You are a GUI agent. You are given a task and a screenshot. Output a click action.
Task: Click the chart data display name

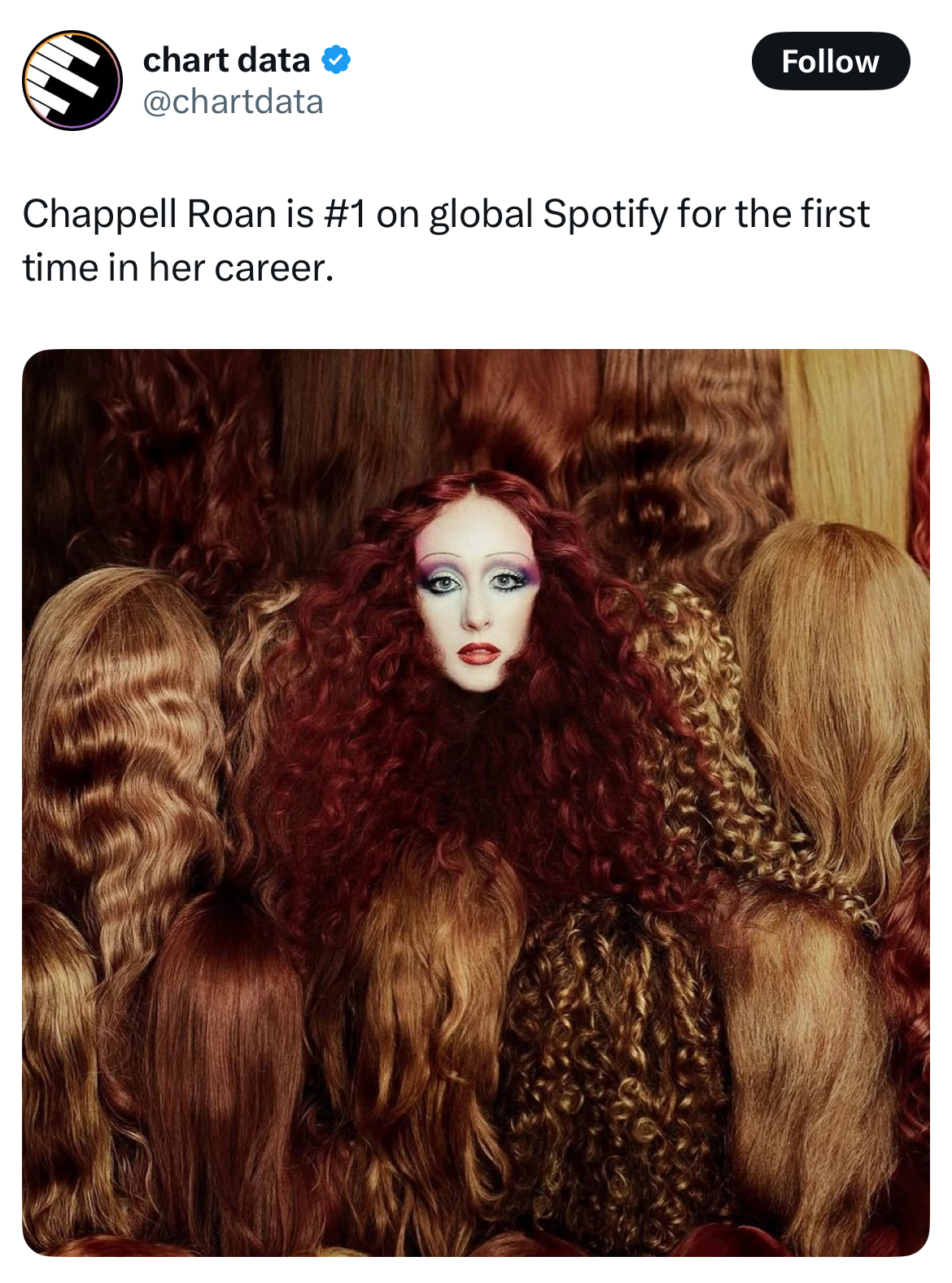tap(226, 60)
